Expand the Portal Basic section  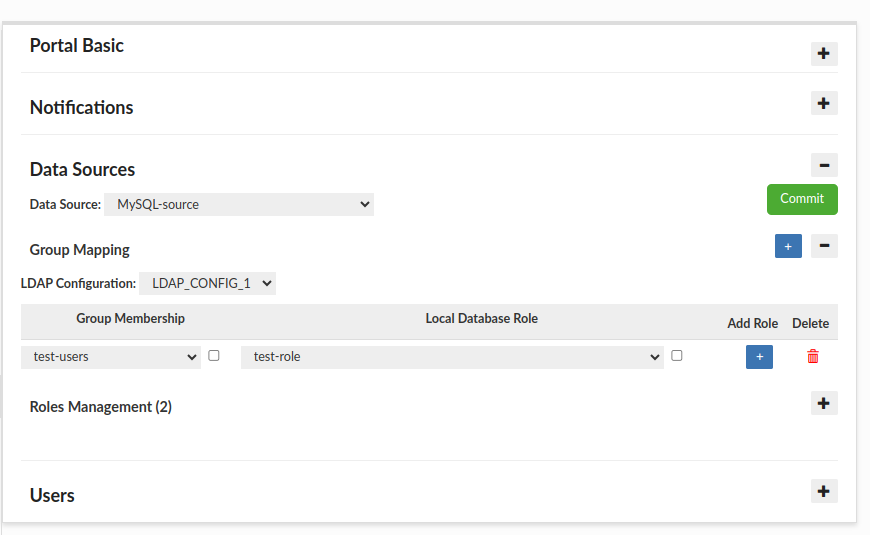pyautogui.click(x=823, y=54)
